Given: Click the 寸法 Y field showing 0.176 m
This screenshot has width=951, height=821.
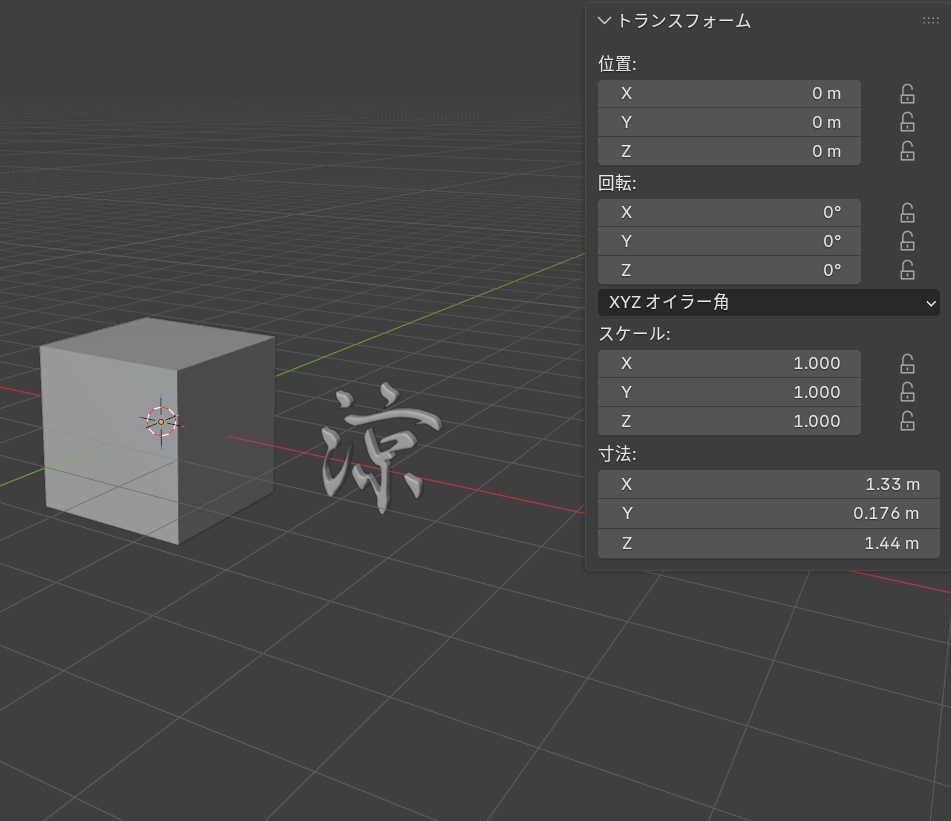Looking at the screenshot, I should click(768, 514).
